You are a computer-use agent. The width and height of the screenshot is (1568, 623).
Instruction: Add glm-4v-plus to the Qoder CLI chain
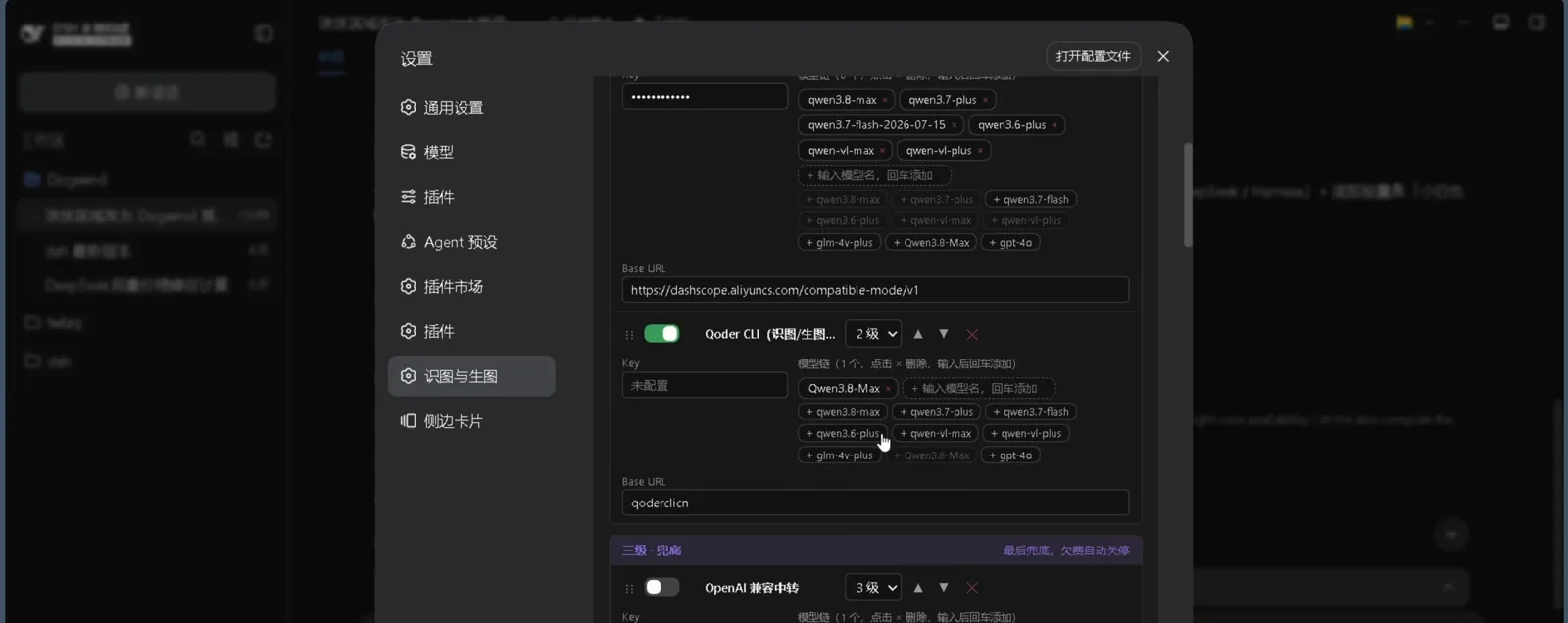coord(839,455)
